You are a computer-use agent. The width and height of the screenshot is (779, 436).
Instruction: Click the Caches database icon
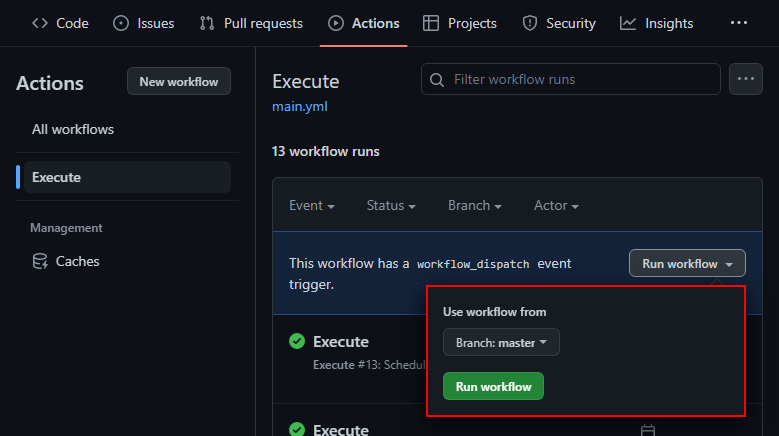(40, 261)
